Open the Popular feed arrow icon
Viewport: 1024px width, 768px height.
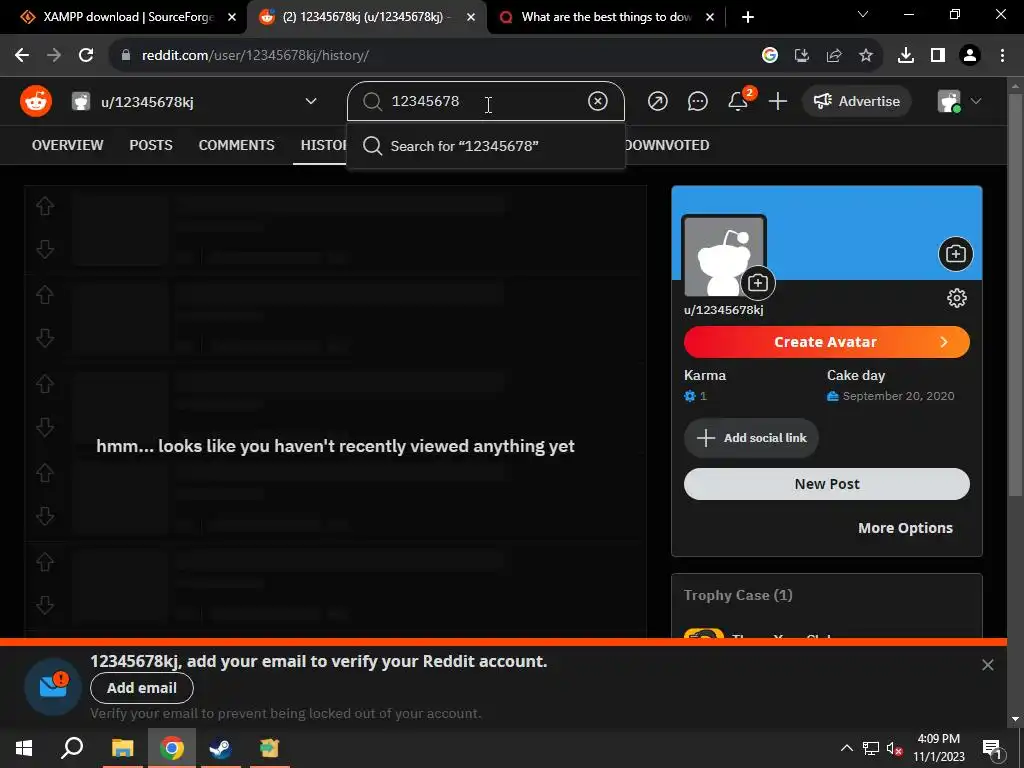tap(658, 101)
